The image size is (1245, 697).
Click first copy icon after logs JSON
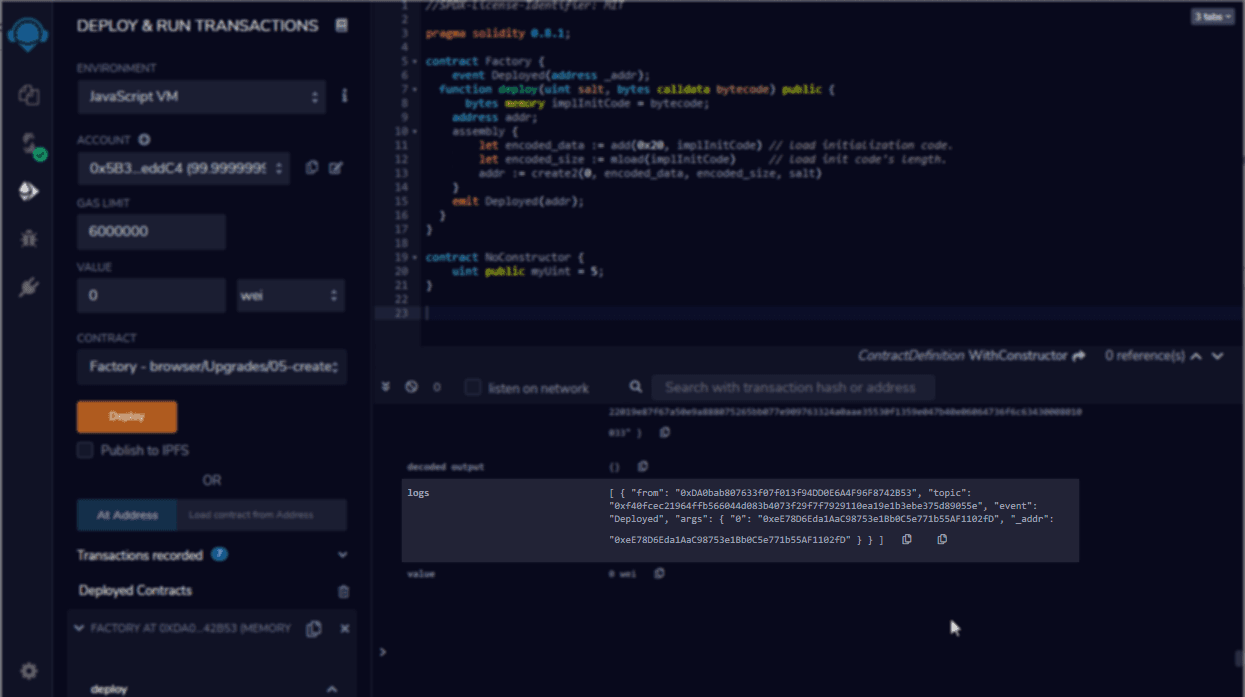pyautogui.click(x=907, y=540)
